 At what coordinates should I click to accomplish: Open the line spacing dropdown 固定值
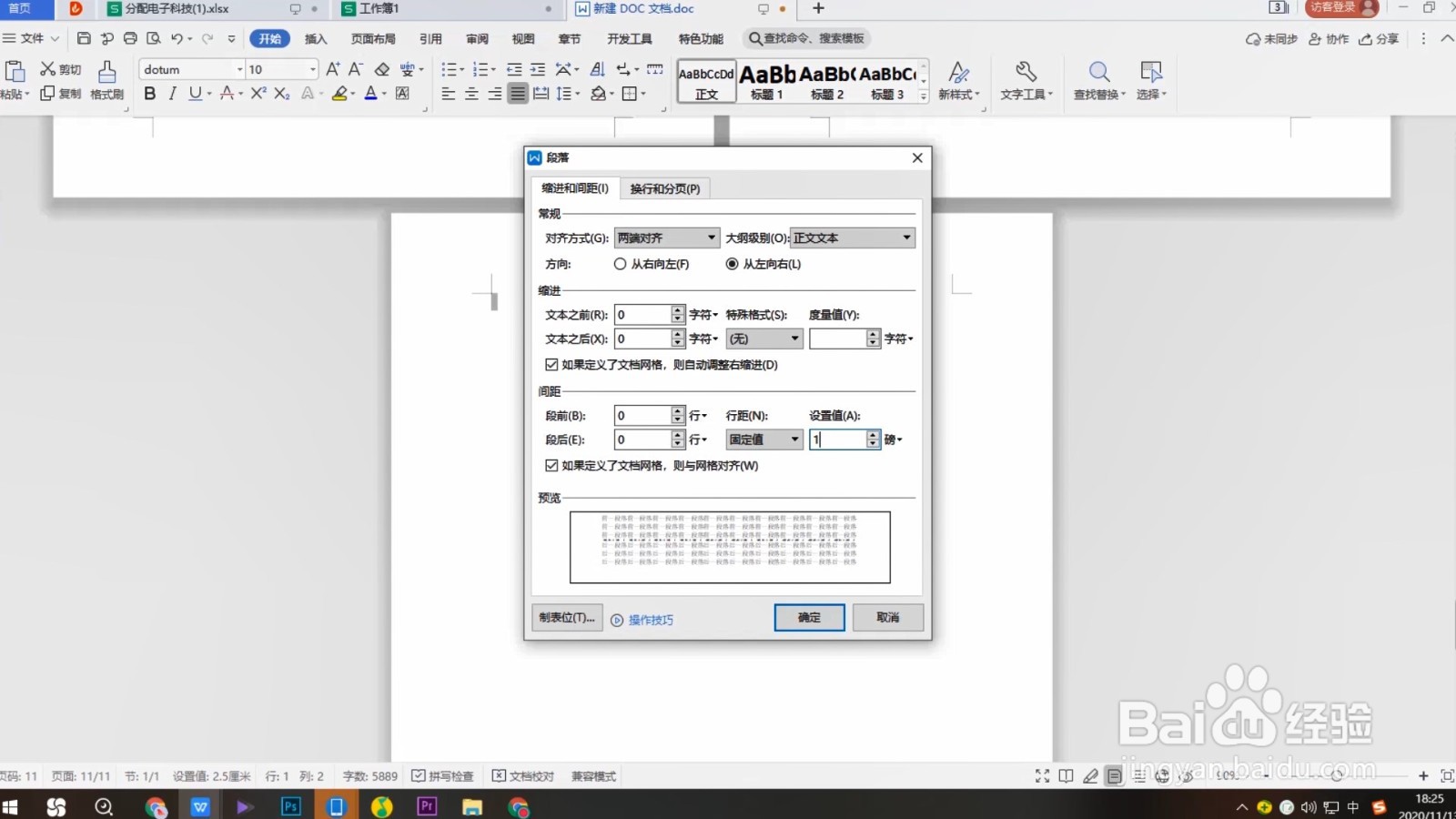[764, 440]
